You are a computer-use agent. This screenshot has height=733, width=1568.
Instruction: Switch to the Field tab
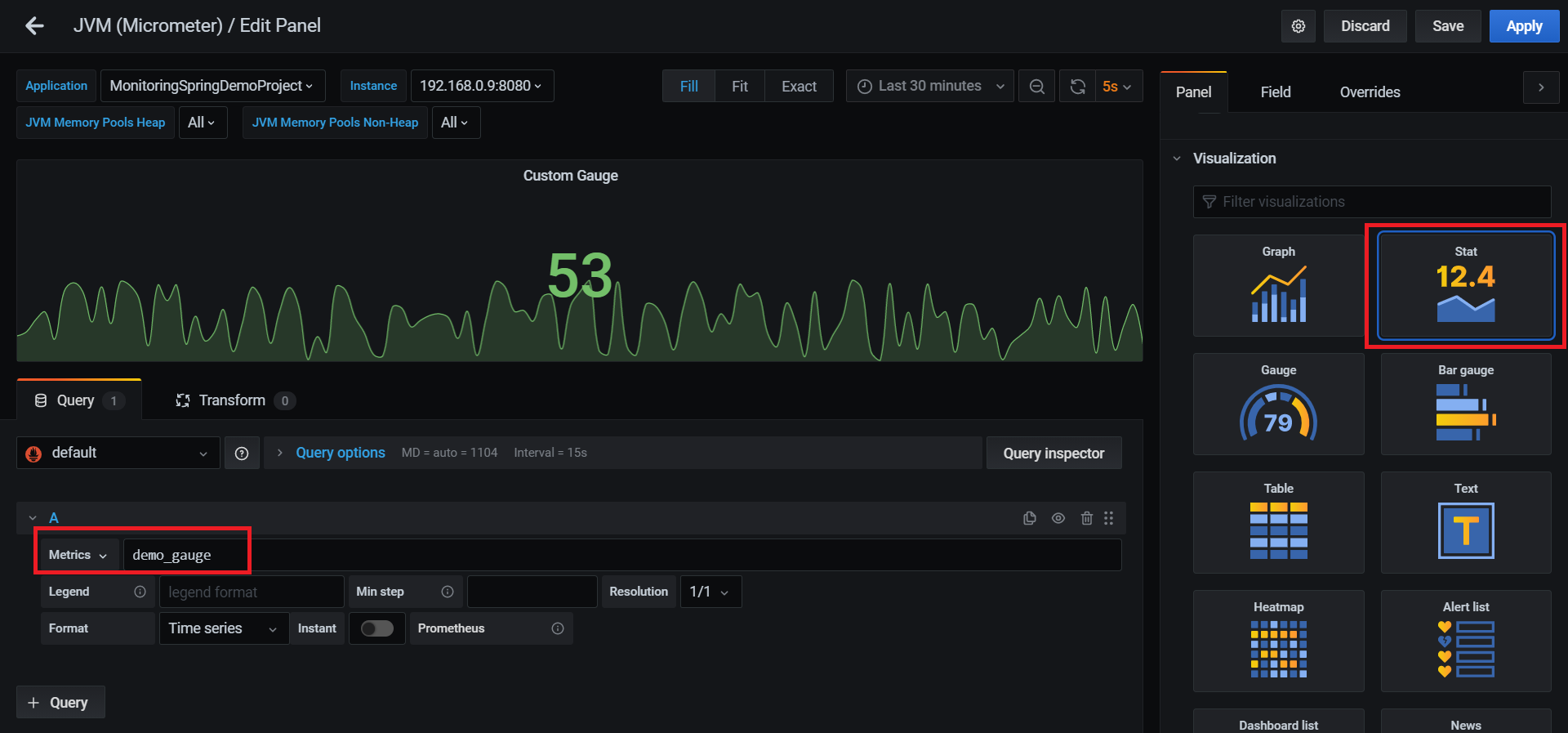click(x=1276, y=92)
